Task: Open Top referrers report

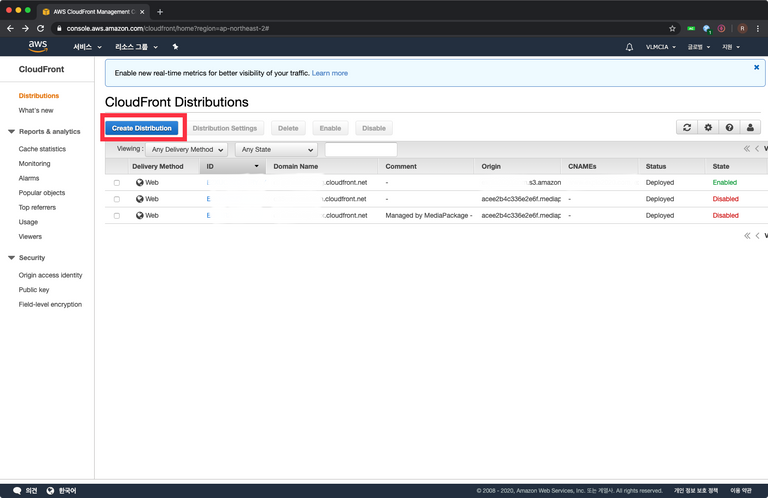Action: 37,207
